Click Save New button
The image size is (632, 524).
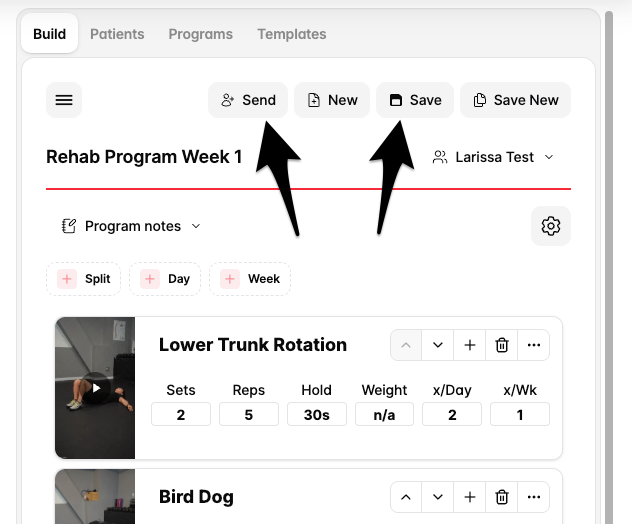click(x=515, y=100)
